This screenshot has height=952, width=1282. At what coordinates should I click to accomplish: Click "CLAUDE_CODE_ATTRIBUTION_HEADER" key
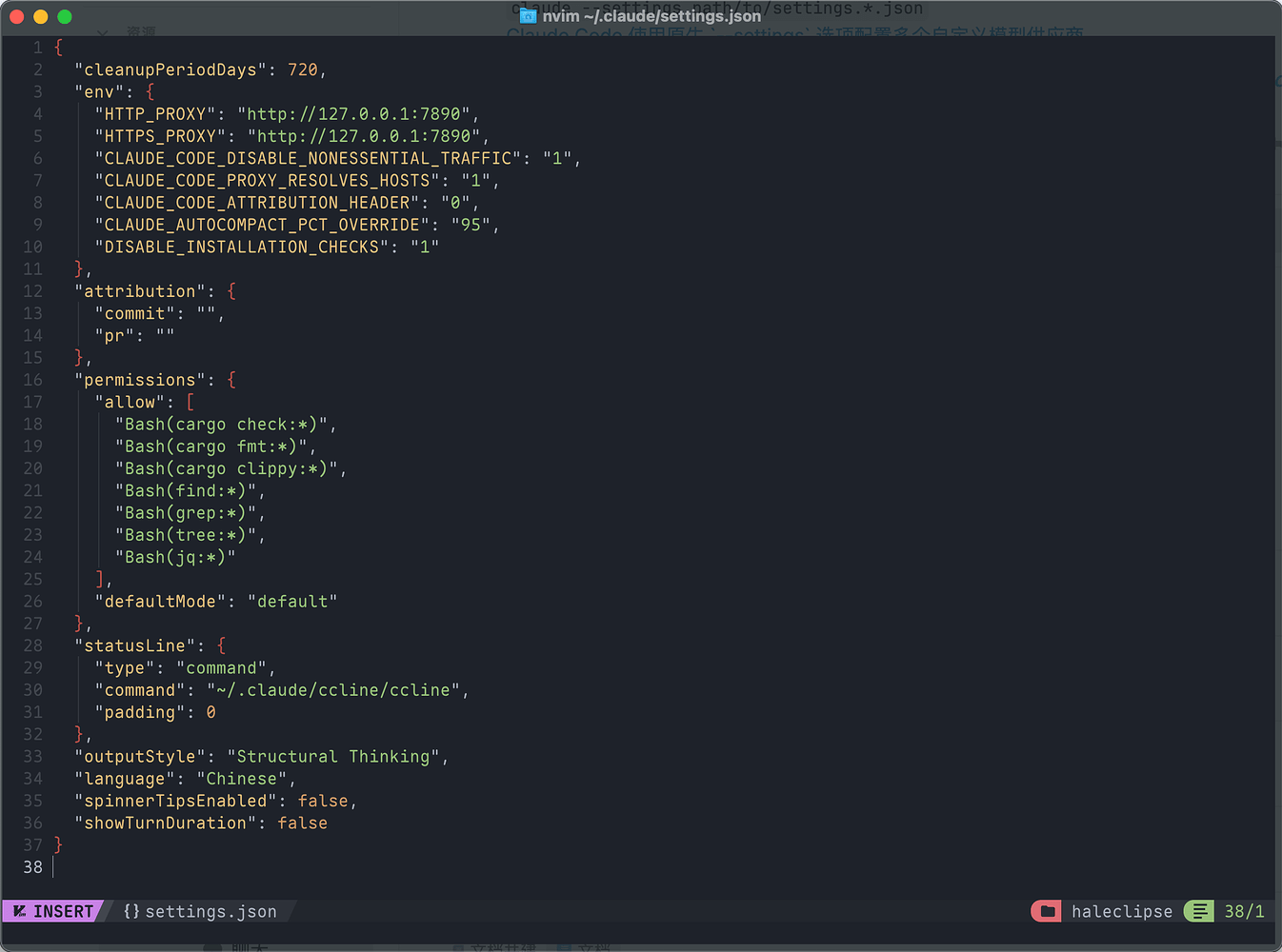point(257,202)
